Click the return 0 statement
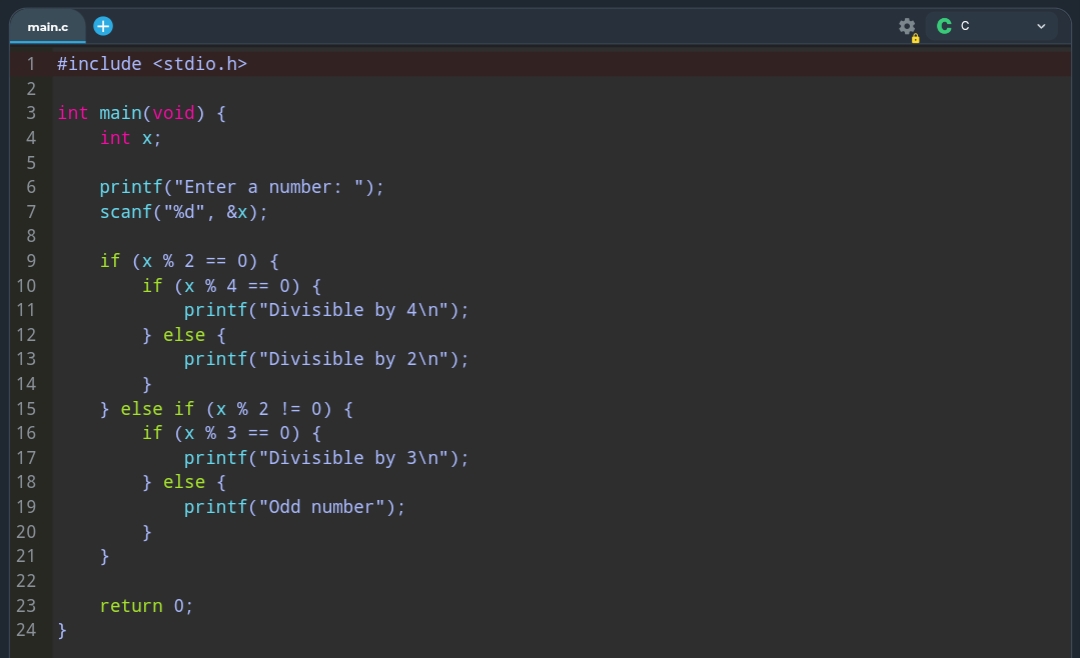Screen dimensions: 1080x658 146,606
